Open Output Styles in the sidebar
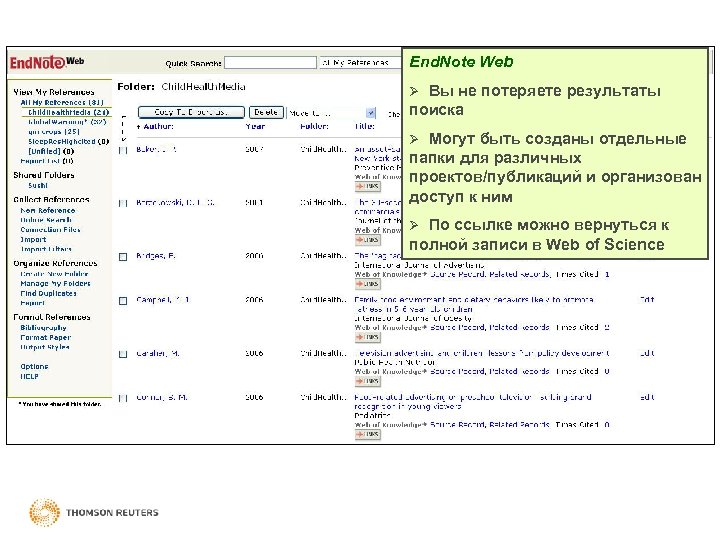The height and width of the screenshot is (540, 720). click(x=45, y=347)
